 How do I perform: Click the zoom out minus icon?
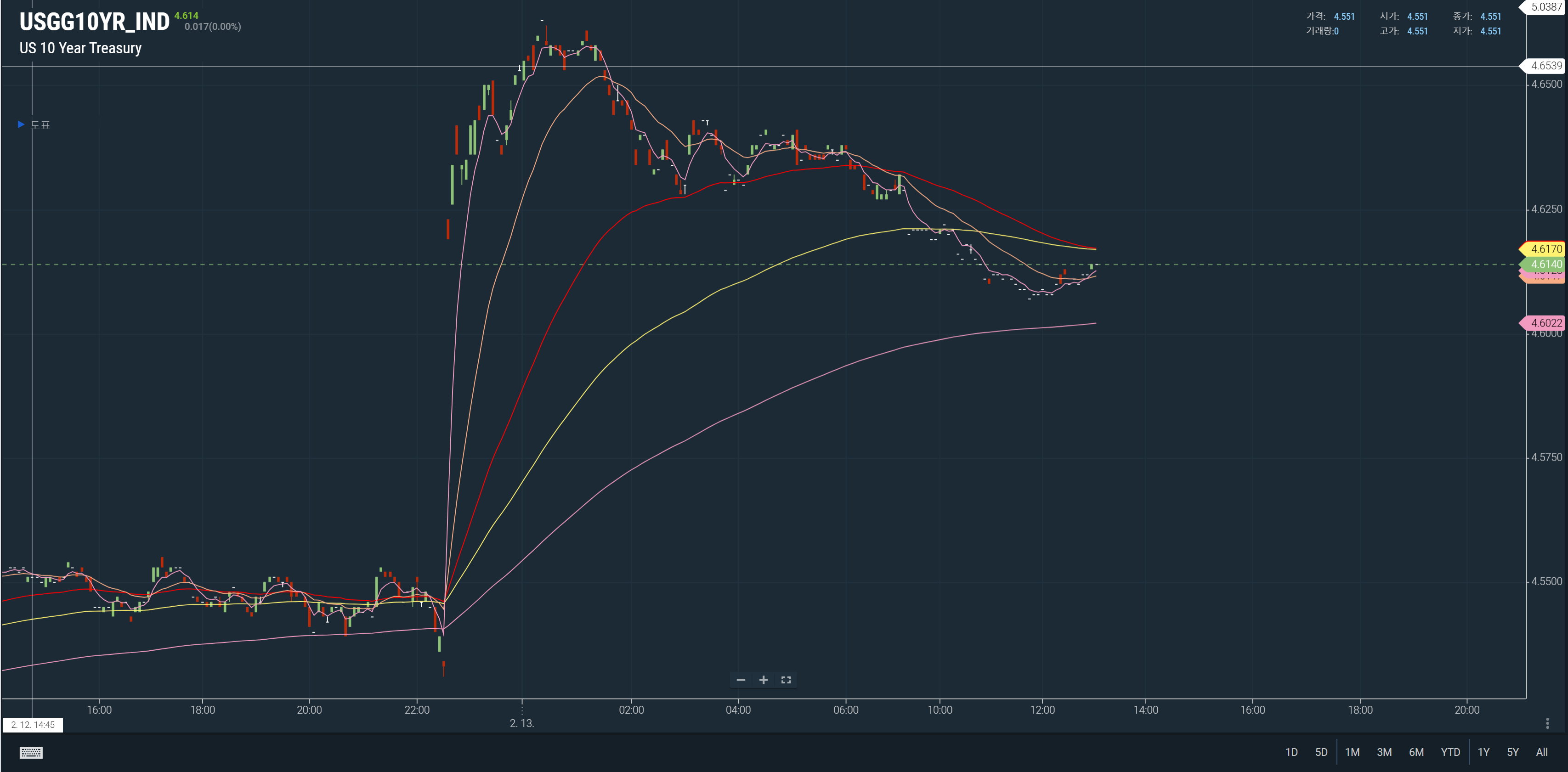pos(741,680)
